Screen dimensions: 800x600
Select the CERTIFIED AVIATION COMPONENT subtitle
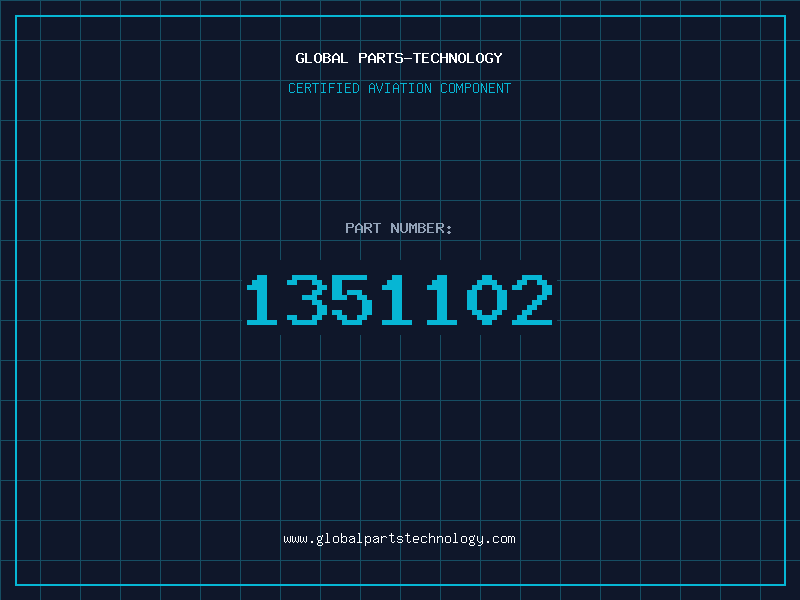pos(399,88)
